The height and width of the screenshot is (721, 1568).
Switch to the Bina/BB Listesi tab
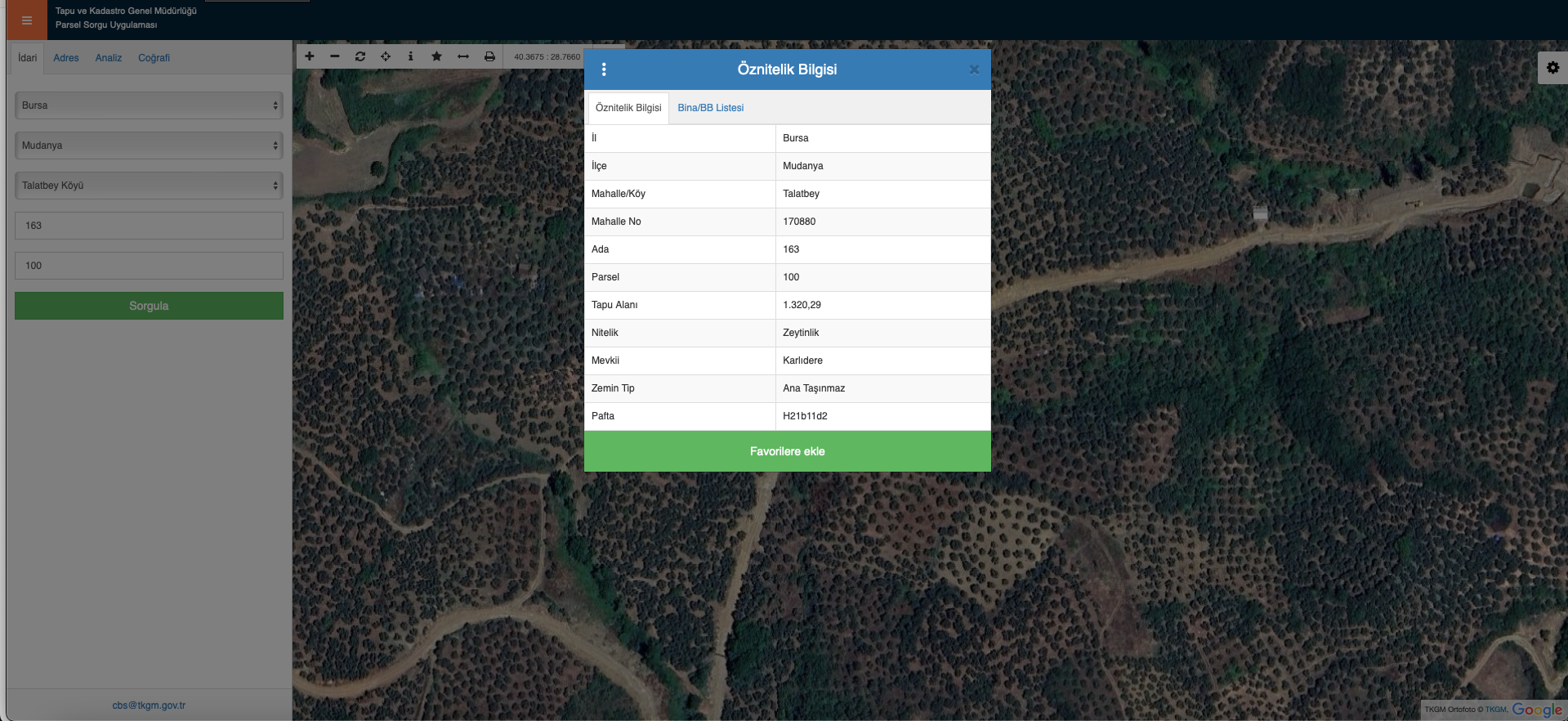[x=710, y=108]
